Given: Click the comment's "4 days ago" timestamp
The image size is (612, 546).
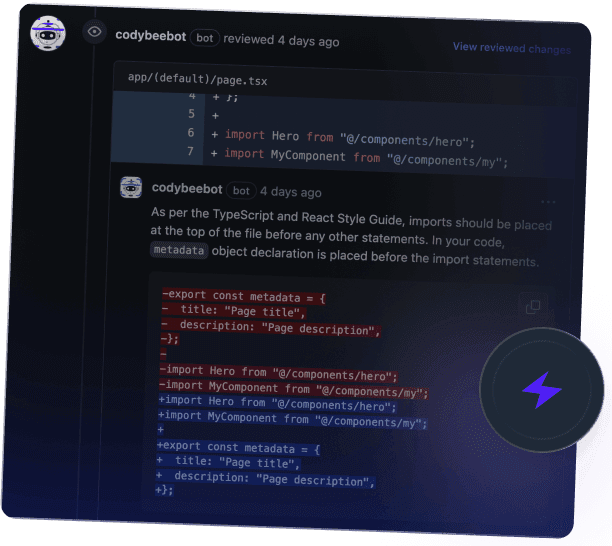Looking at the screenshot, I should 291,192.
